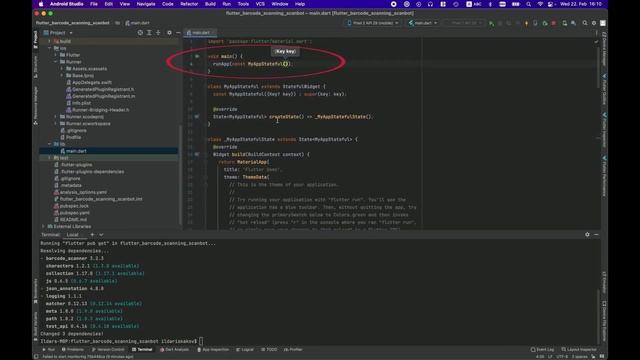Expand the Assets.xcassets folder
This screenshot has height=360, width=640.
click(x=62, y=69)
